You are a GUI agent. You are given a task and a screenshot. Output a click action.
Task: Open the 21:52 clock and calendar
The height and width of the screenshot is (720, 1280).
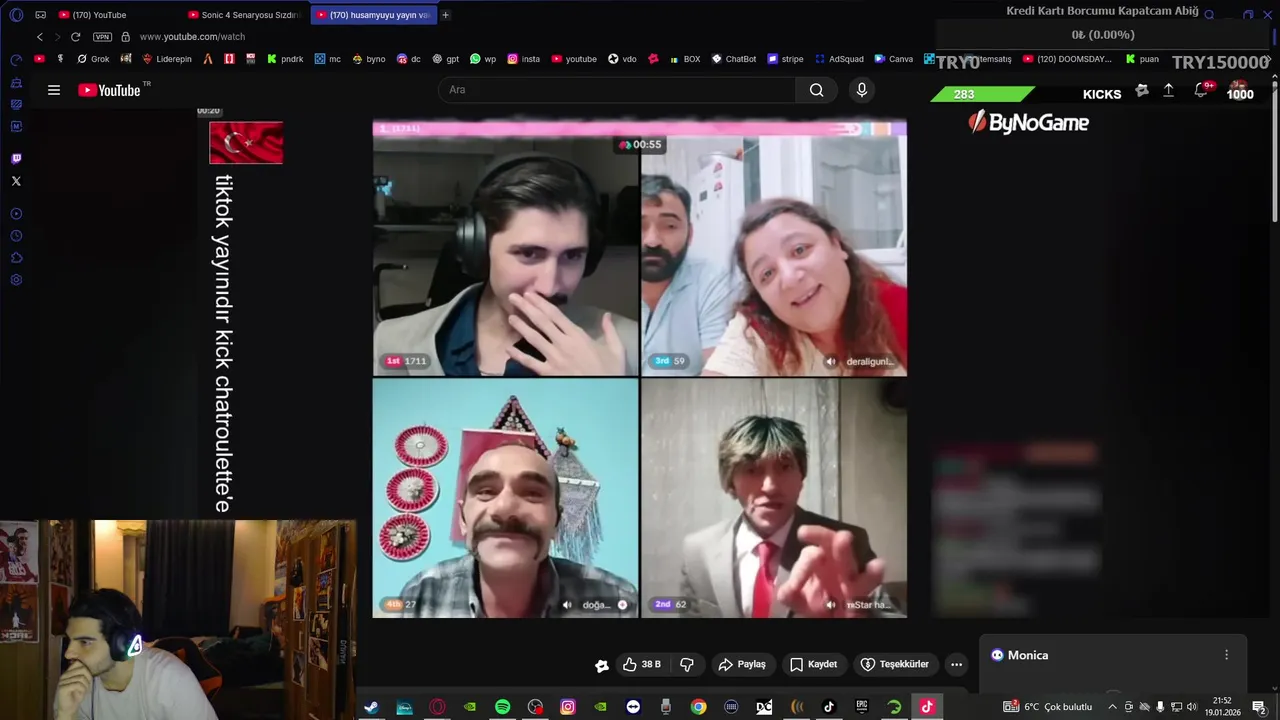[1222, 707]
